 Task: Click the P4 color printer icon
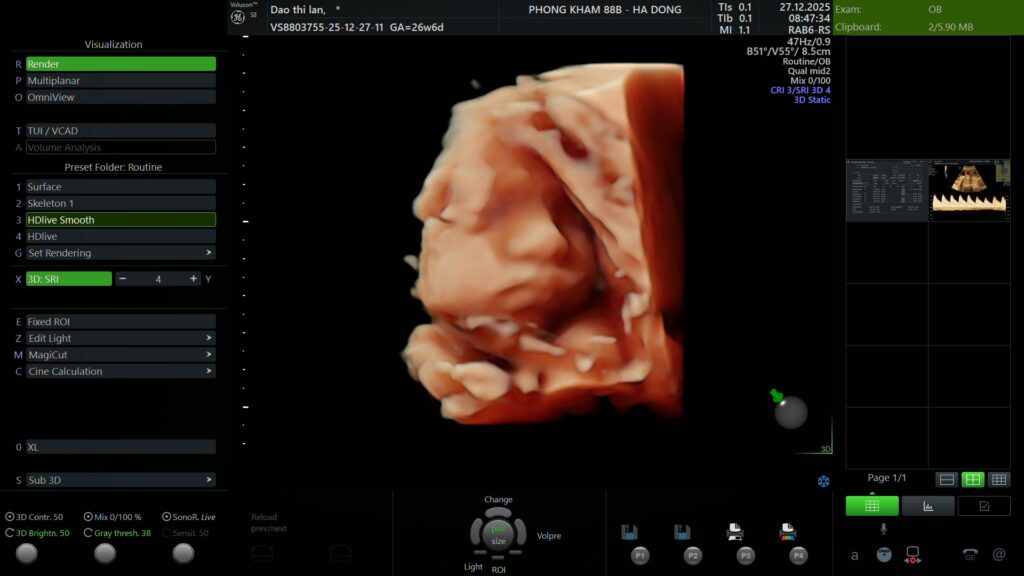pos(787,532)
